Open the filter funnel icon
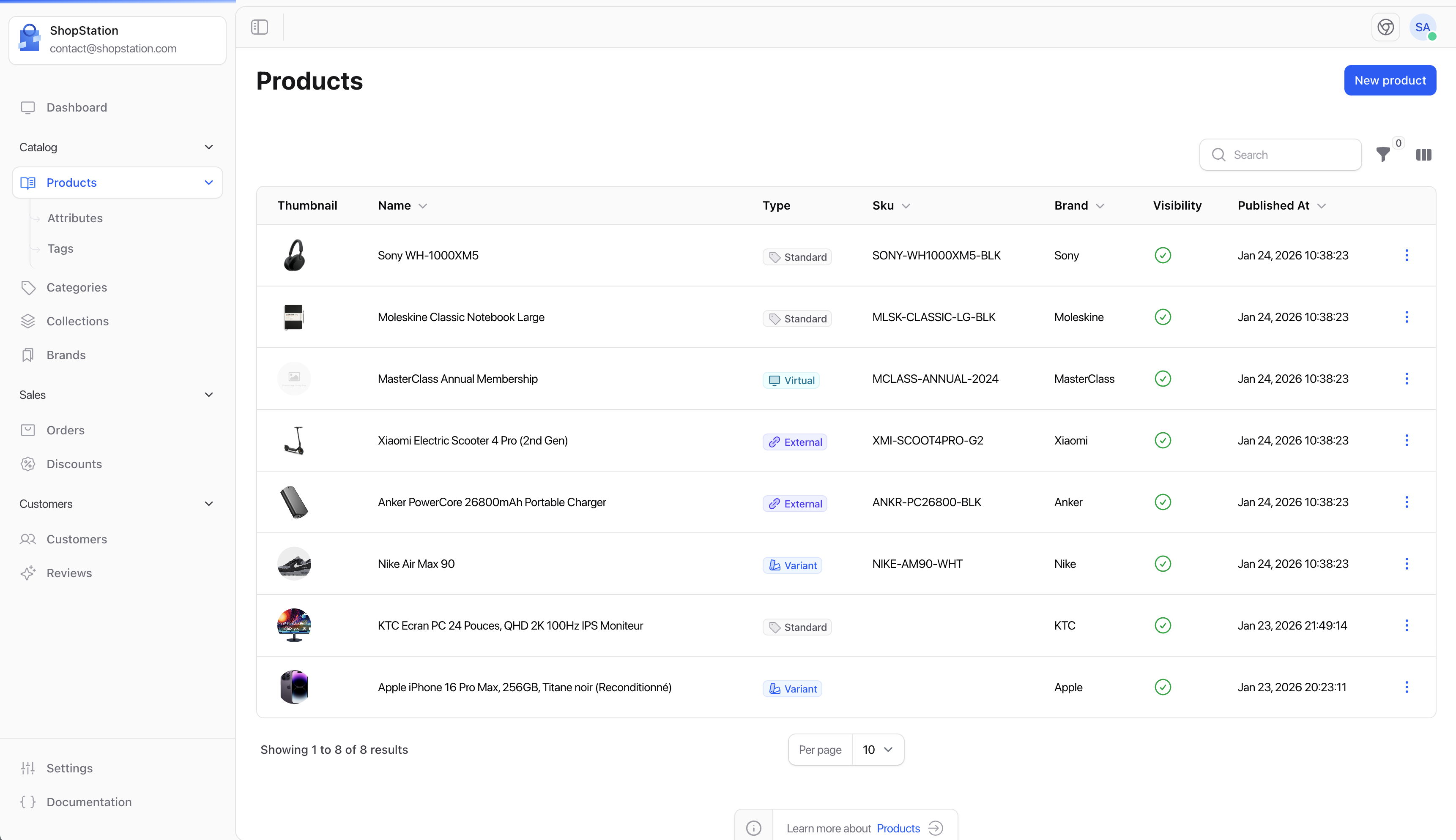Screen dimensions: 1456x840 pyautogui.click(x=1383, y=155)
